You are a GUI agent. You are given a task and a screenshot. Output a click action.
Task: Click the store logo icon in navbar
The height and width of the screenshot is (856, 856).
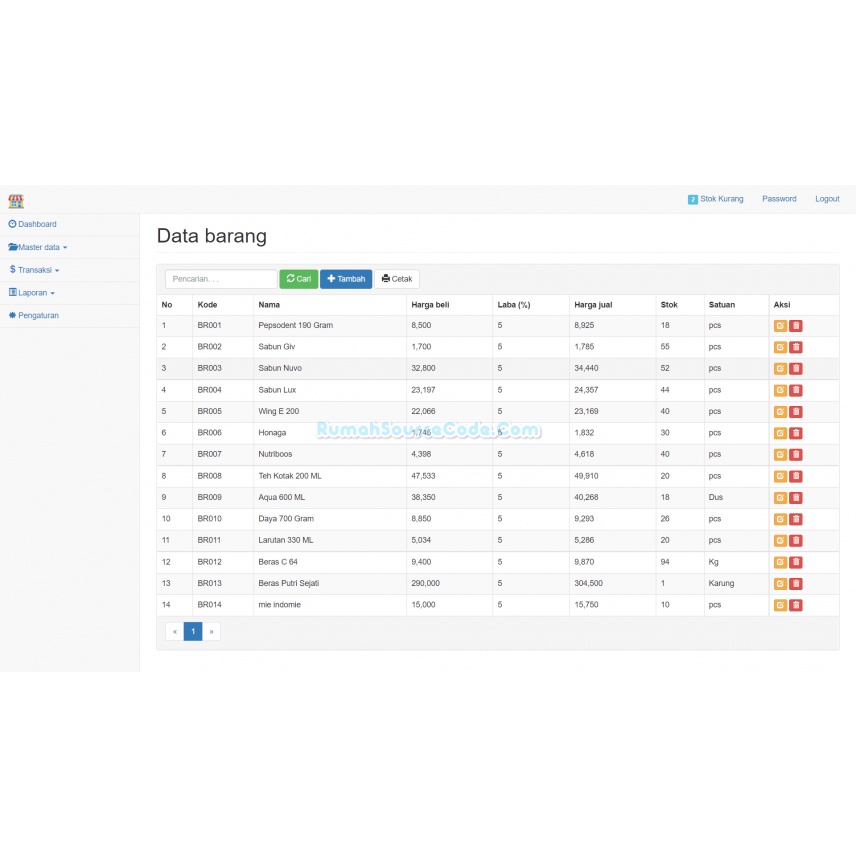pos(16,200)
